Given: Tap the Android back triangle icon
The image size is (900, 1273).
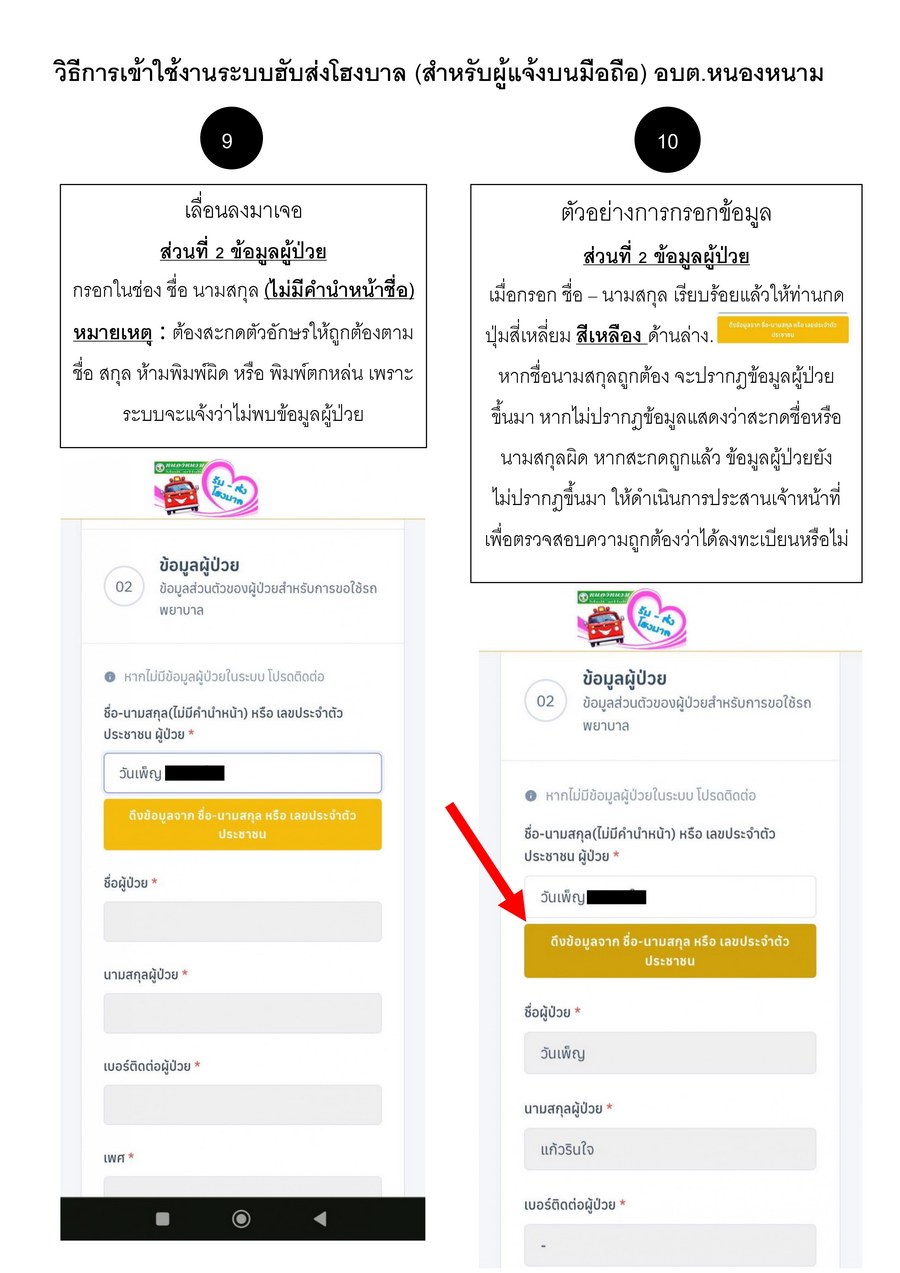Looking at the screenshot, I should pos(320,1218).
